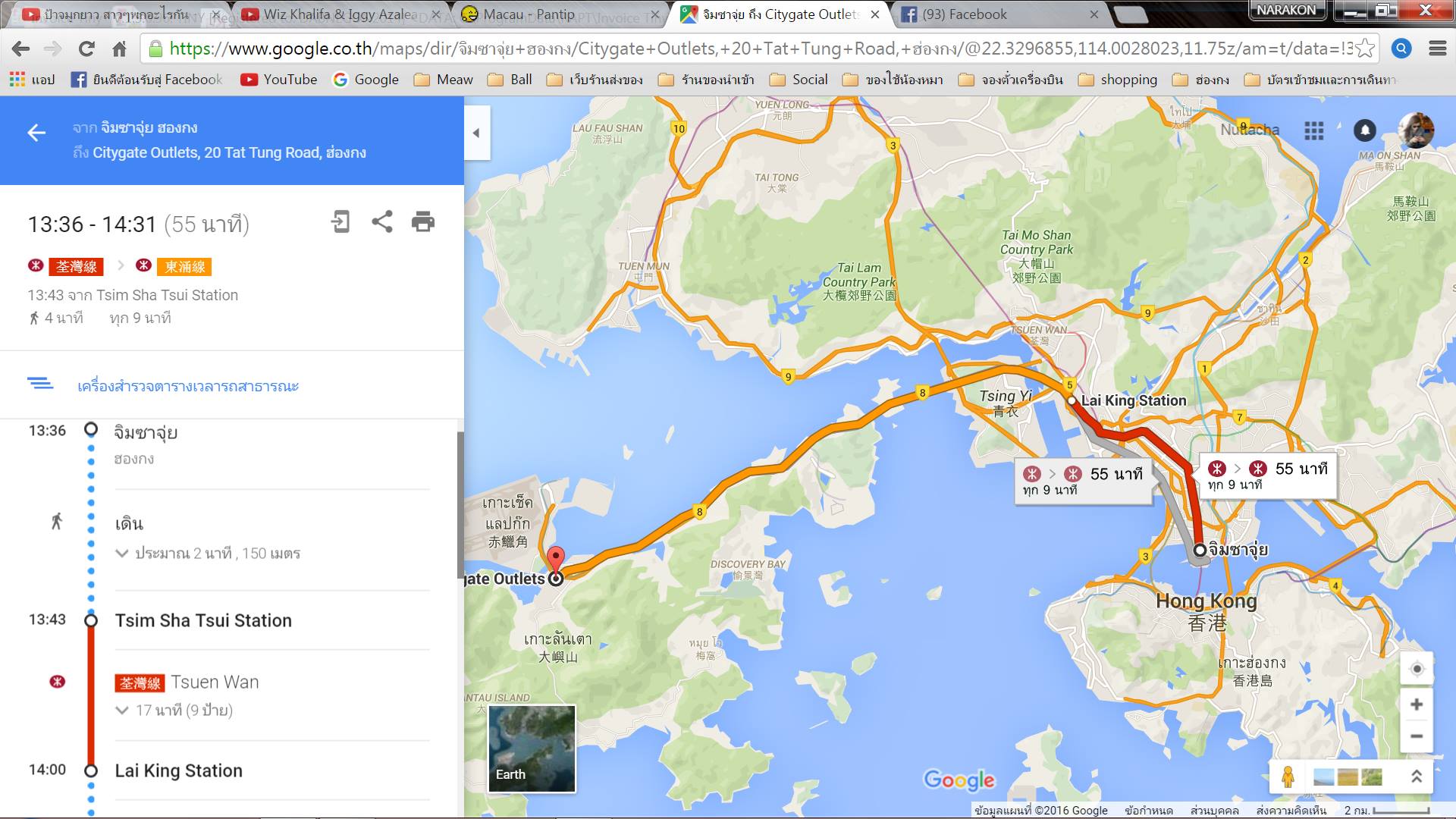Click the browser back arrow

[20, 49]
